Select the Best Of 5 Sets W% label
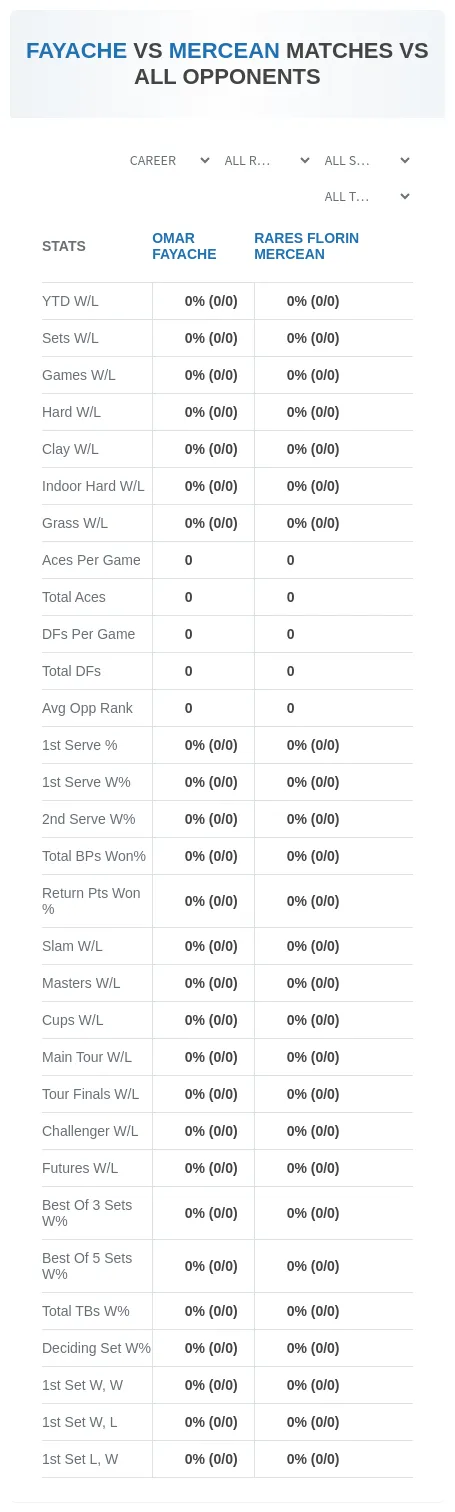The width and height of the screenshot is (455, 1512). pos(87,1266)
